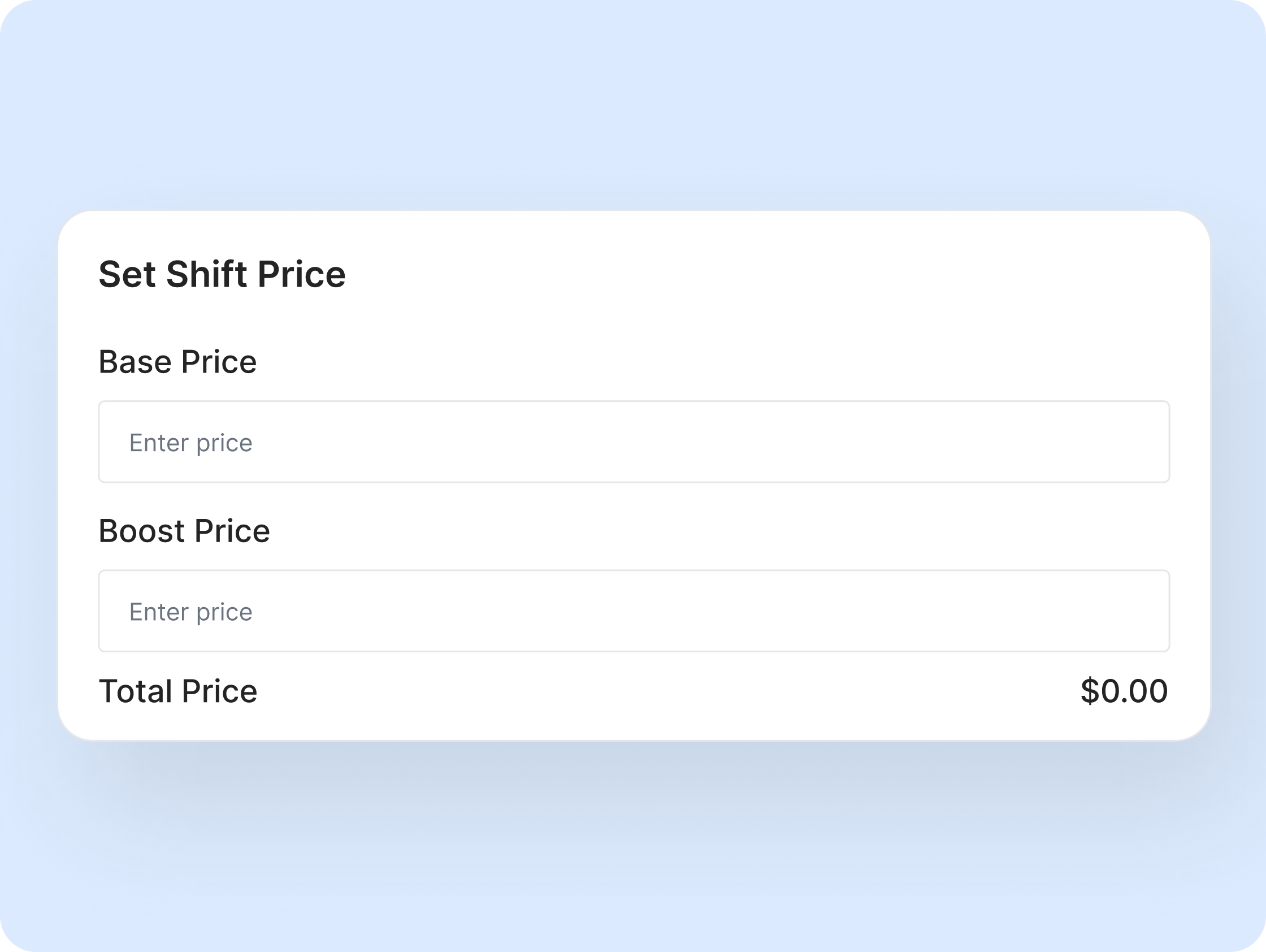
Task: Click "Enter price" placeholder under Boost Price
Action: pyautogui.click(x=190, y=612)
